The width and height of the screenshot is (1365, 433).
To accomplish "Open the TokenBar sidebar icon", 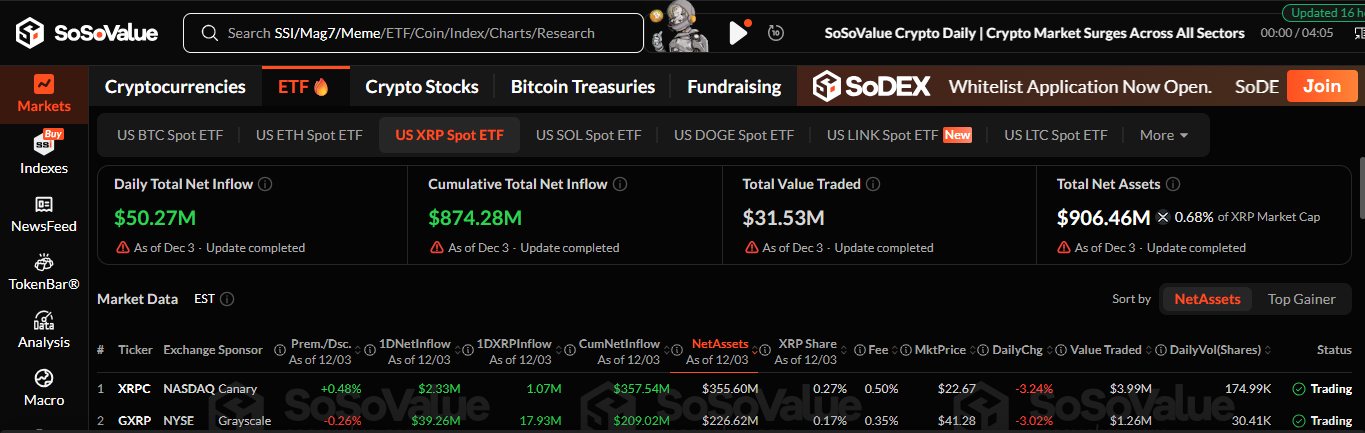I will click(44, 271).
